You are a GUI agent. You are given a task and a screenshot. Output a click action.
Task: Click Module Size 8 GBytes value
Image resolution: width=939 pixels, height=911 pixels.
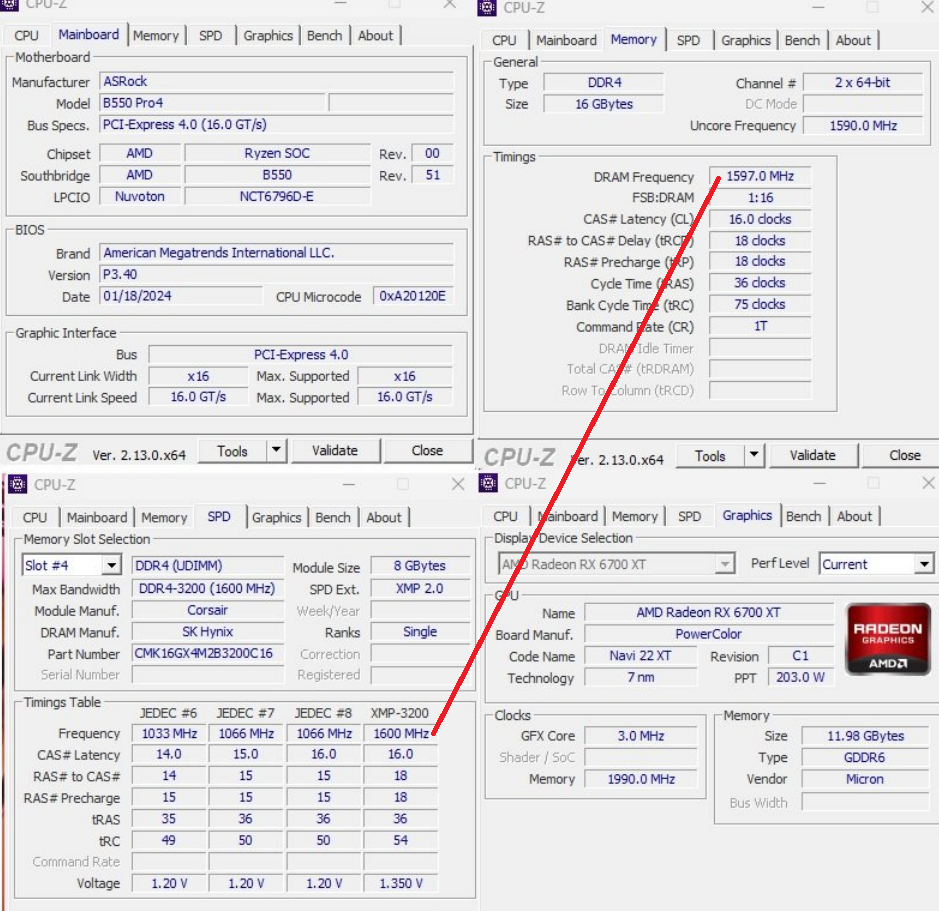(x=420, y=565)
